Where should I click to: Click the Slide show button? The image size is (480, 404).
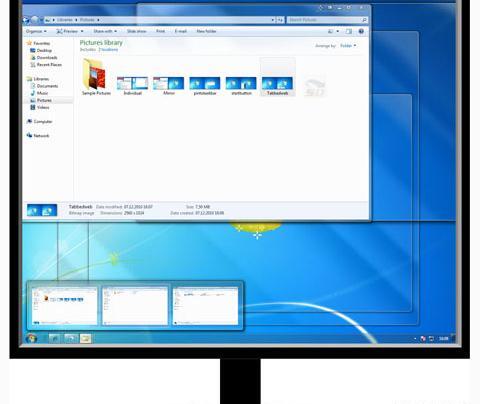(137, 31)
